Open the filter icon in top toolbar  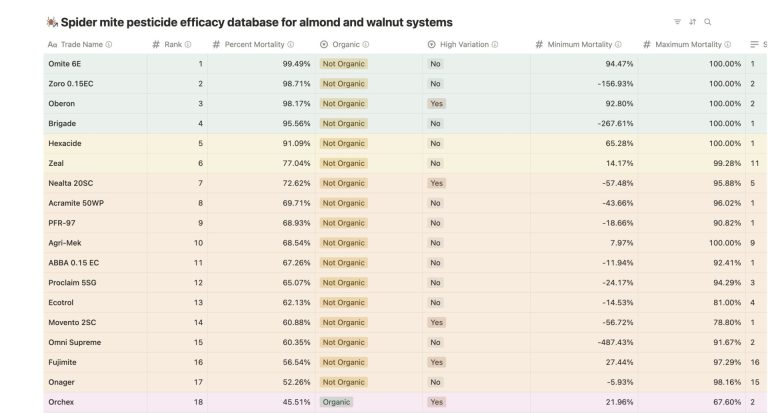(x=677, y=22)
